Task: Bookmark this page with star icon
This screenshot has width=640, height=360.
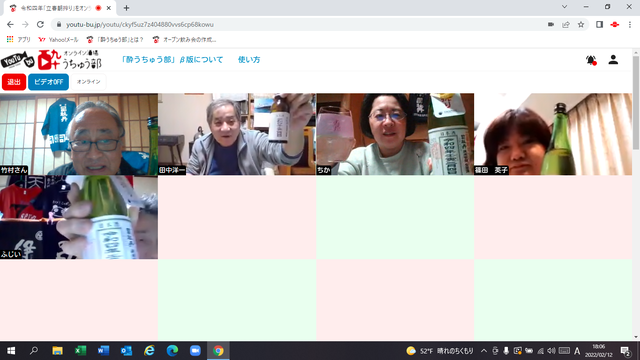Action: pyautogui.click(x=581, y=24)
